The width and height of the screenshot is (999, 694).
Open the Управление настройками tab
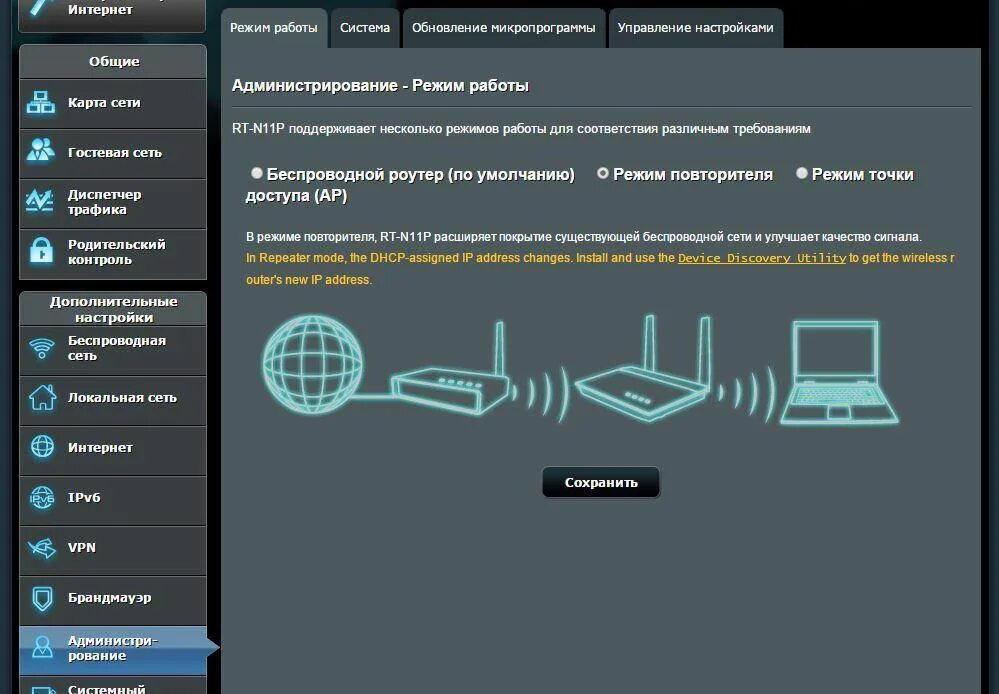696,28
